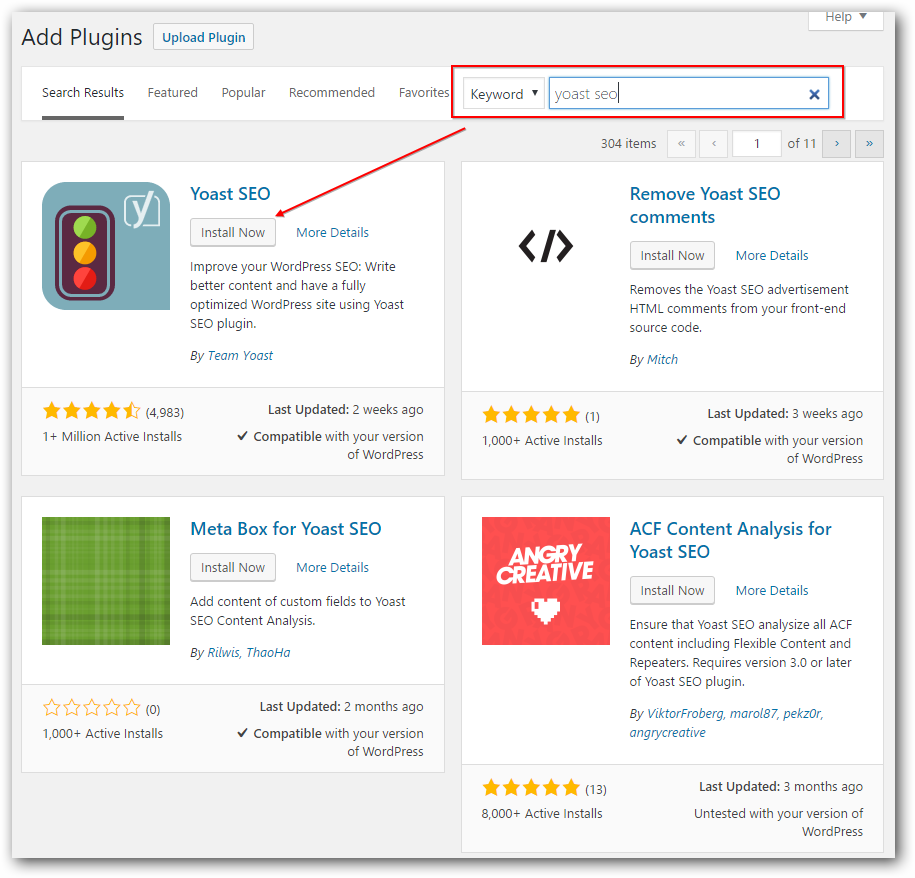The image size is (915, 878).
Task: Visit author angrycreative link
Action: 668,733
